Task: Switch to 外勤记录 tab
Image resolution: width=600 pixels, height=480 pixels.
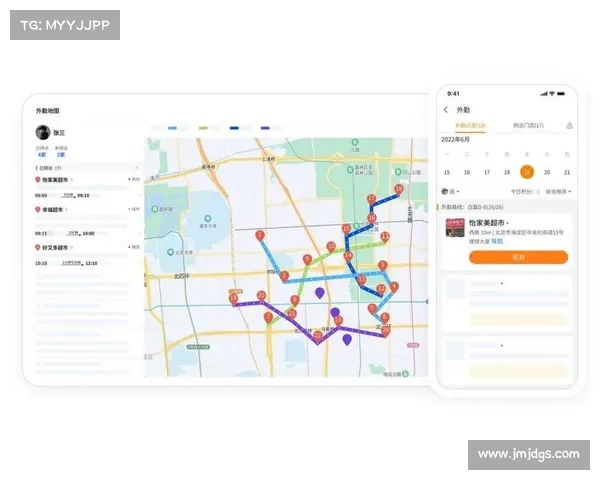Action: pyautogui.click(x=470, y=126)
